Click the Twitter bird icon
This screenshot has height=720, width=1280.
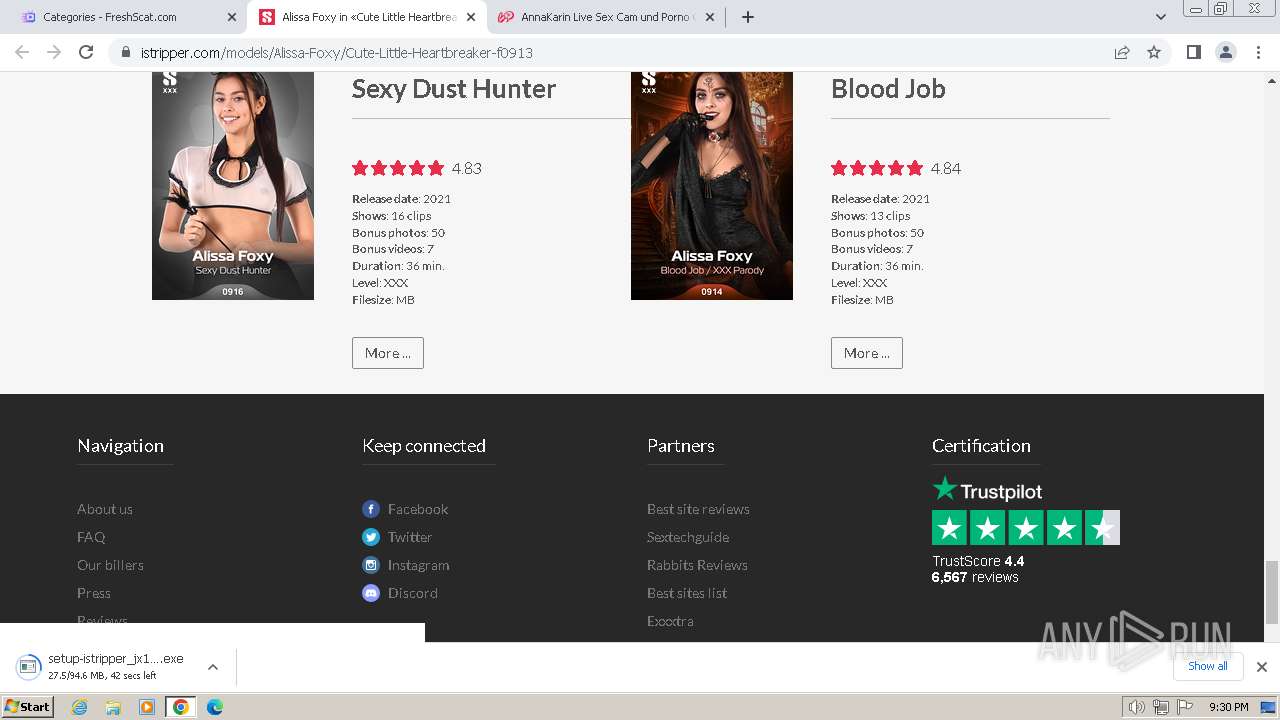[371, 537]
